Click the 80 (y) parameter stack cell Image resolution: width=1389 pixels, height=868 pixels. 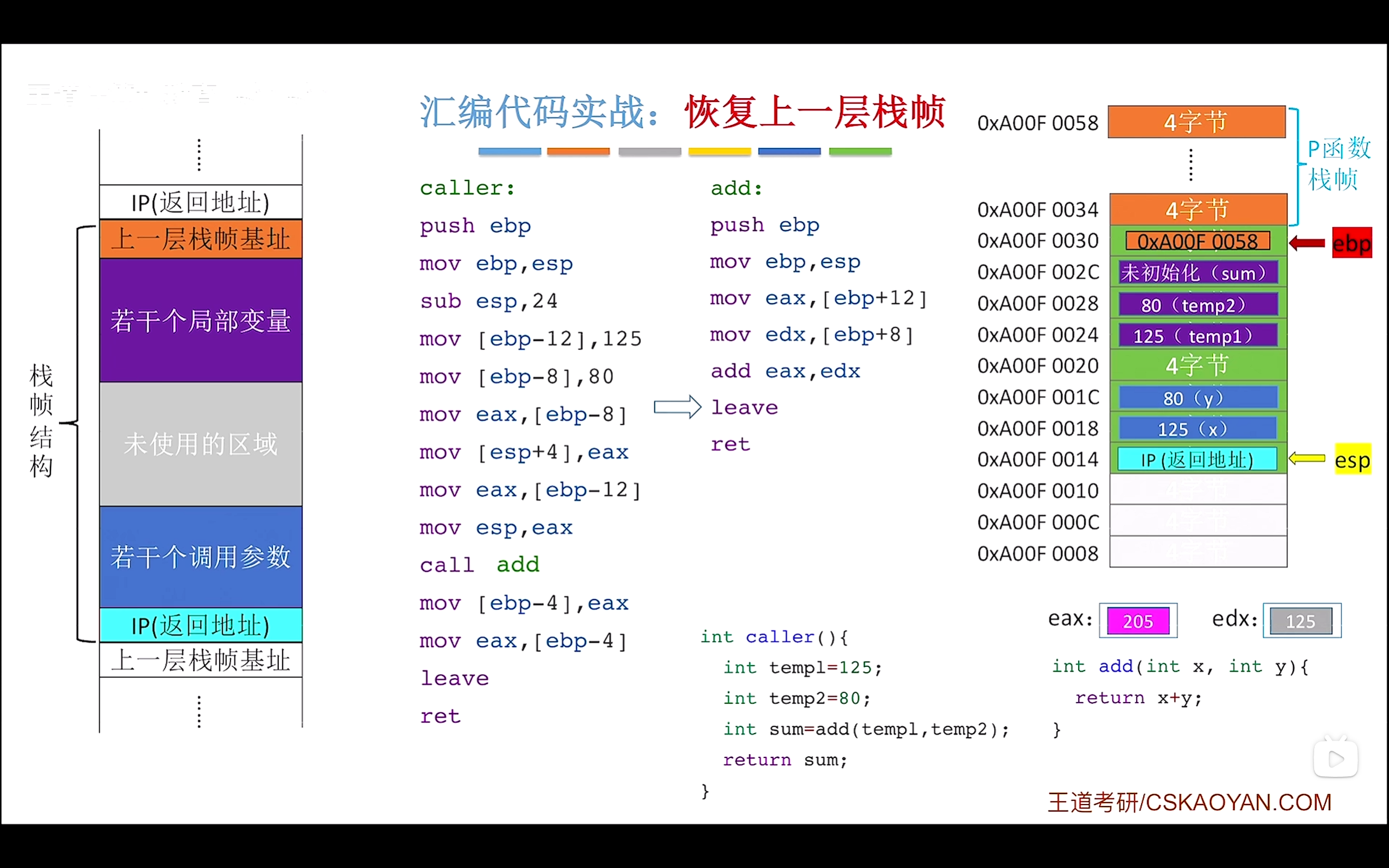click(x=1197, y=397)
